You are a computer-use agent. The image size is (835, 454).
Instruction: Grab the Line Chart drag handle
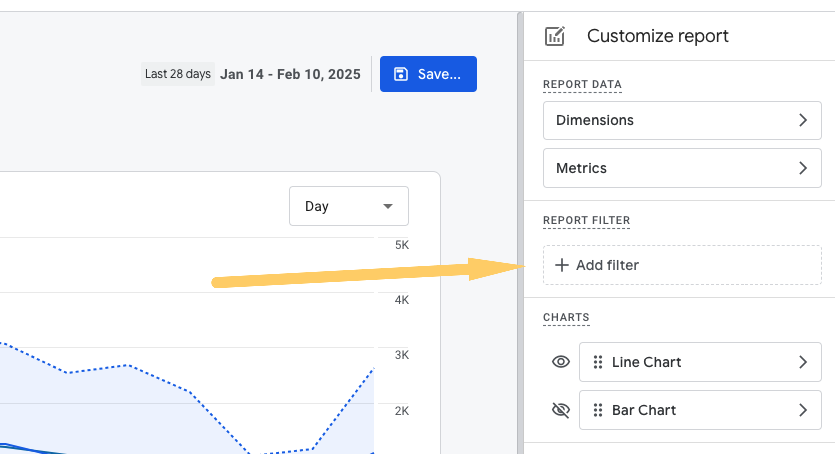pos(597,362)
